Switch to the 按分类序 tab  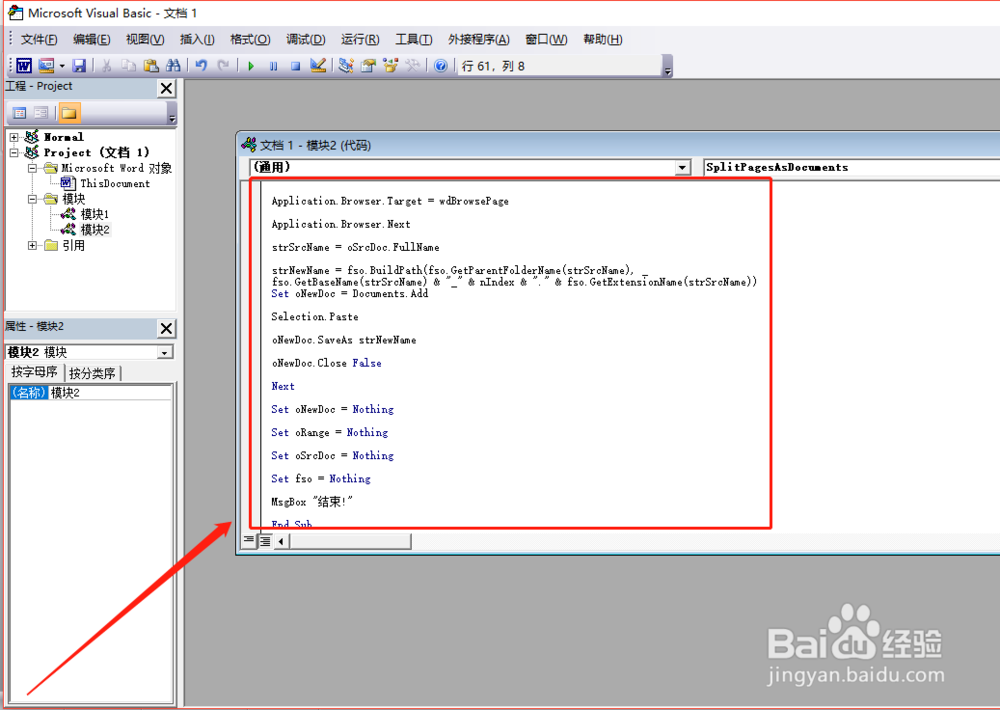[92, 373]
